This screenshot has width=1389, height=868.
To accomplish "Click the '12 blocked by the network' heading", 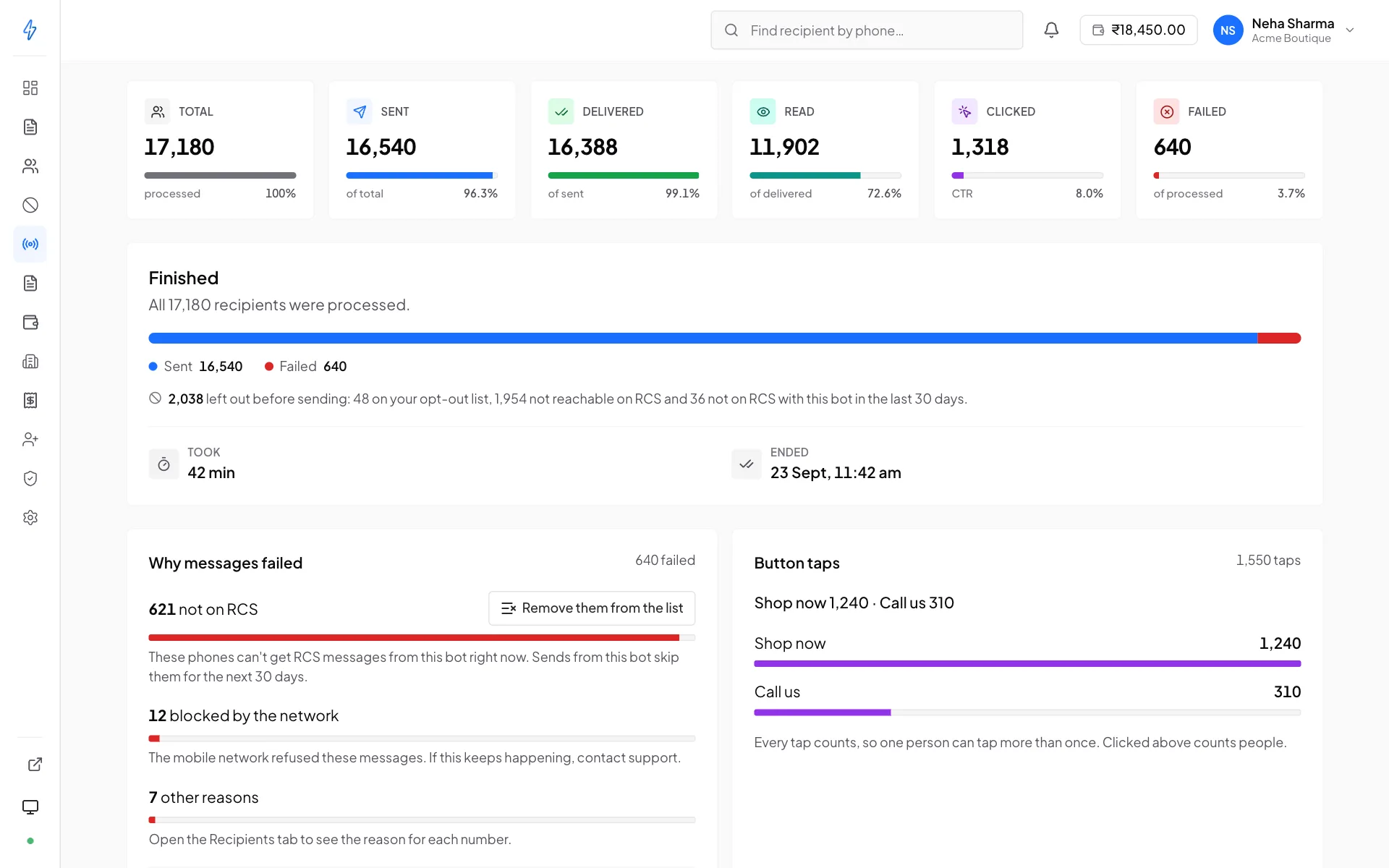I will pyautogui.click(x=243, y=715).
